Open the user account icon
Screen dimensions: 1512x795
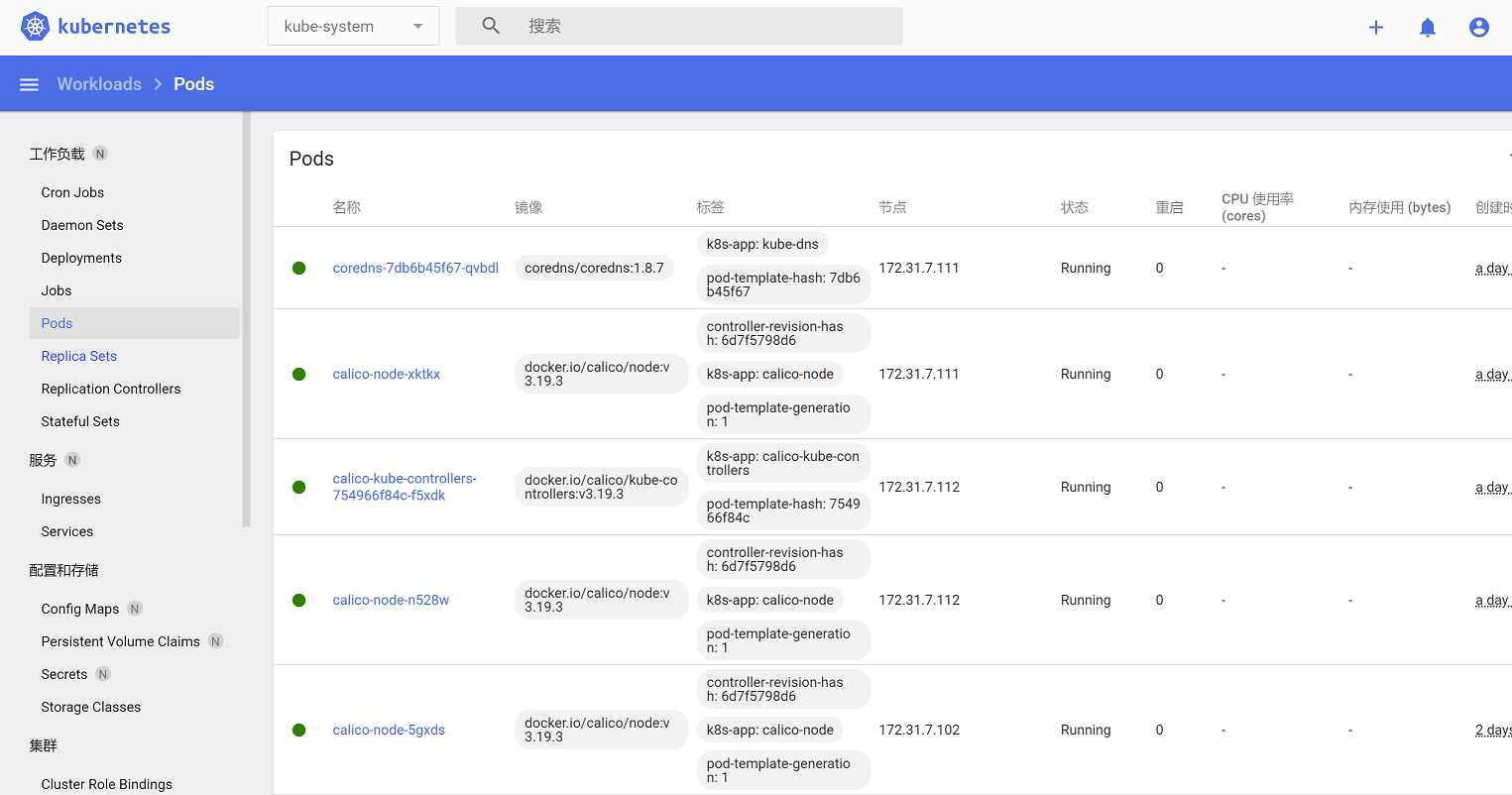pyautogui.click(x=1479, y=28)
